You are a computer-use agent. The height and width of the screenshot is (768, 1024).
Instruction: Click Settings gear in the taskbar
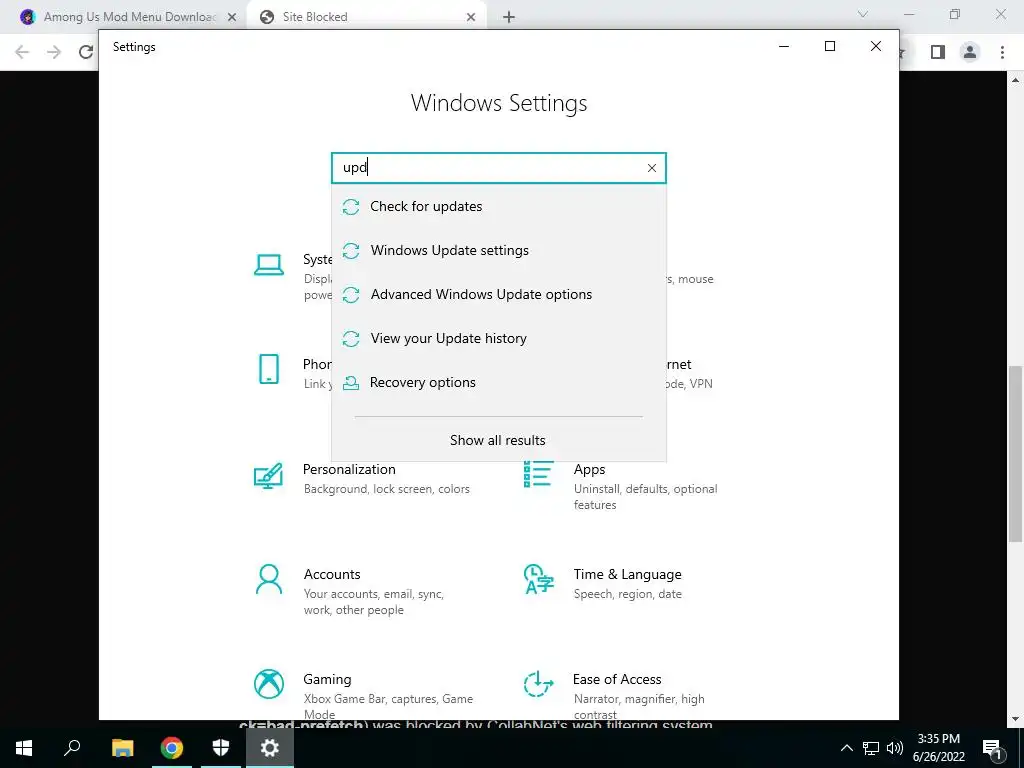click(270, 748)
